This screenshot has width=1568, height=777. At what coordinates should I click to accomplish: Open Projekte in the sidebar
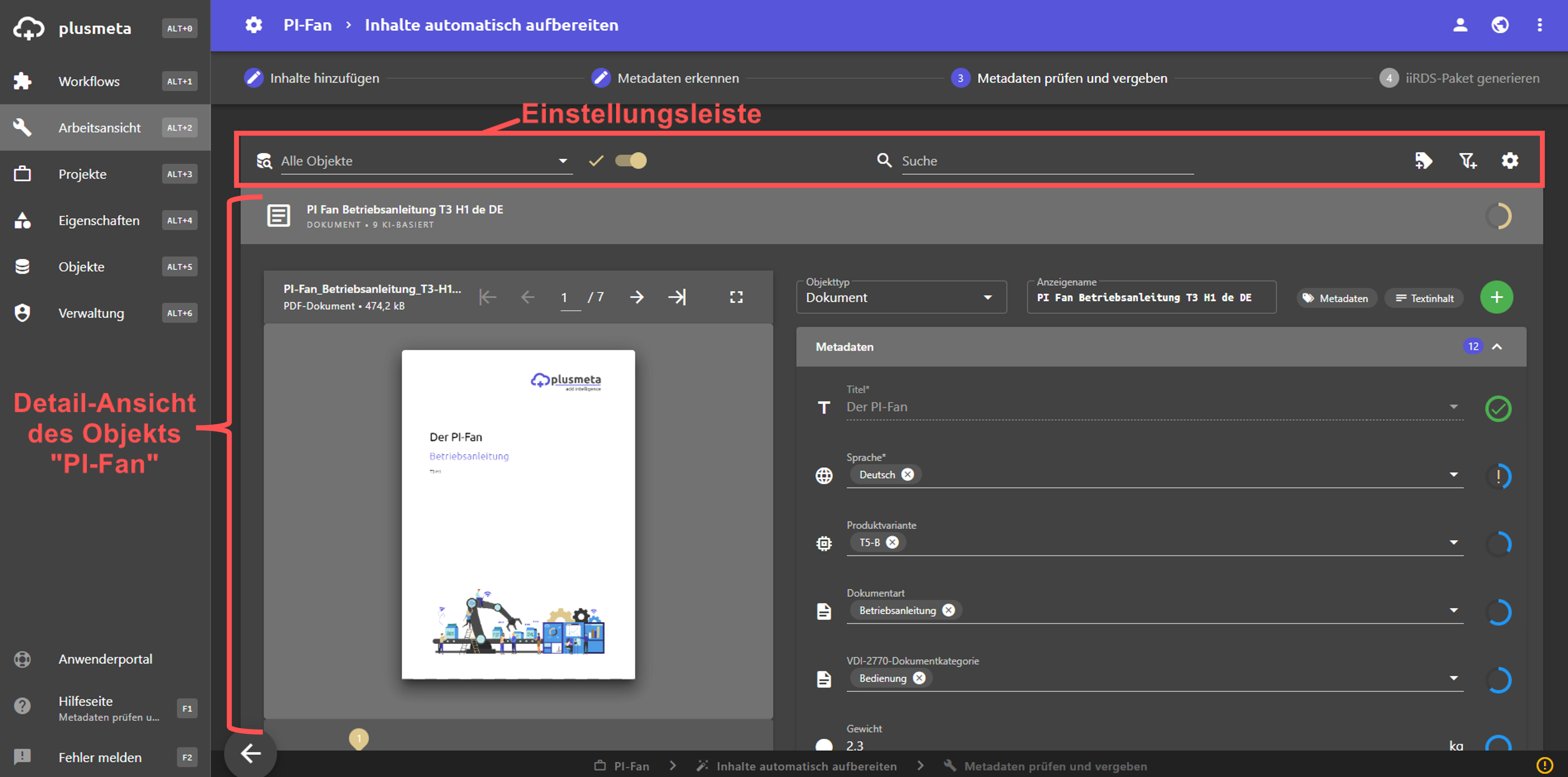click(x=105, y=174)
